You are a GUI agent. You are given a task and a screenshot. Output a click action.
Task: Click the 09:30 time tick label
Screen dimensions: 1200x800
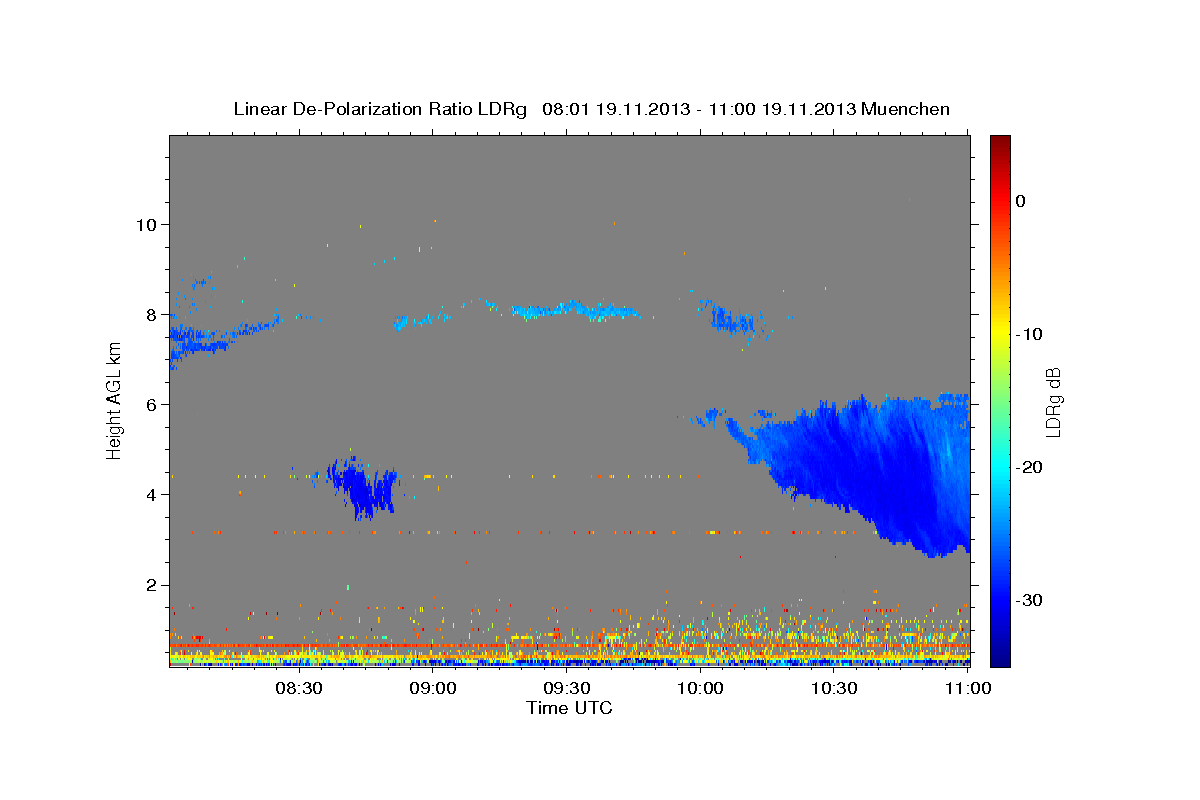(566, 688)
